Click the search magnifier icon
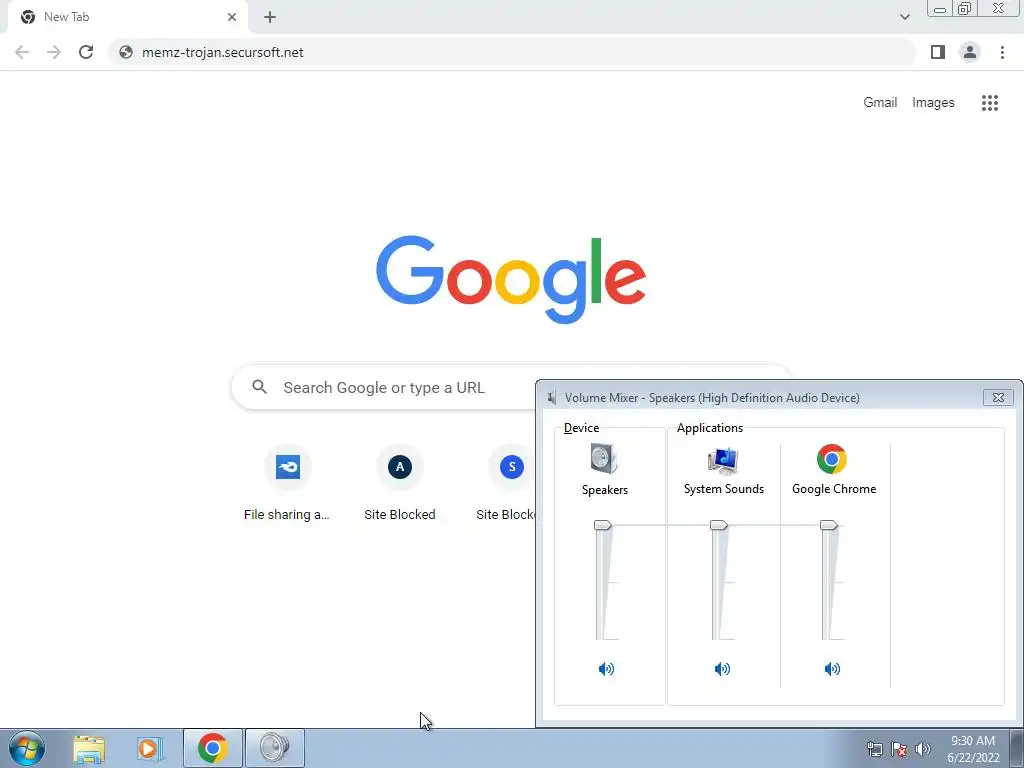This screenshot has height=768, width=1024. 259,387
